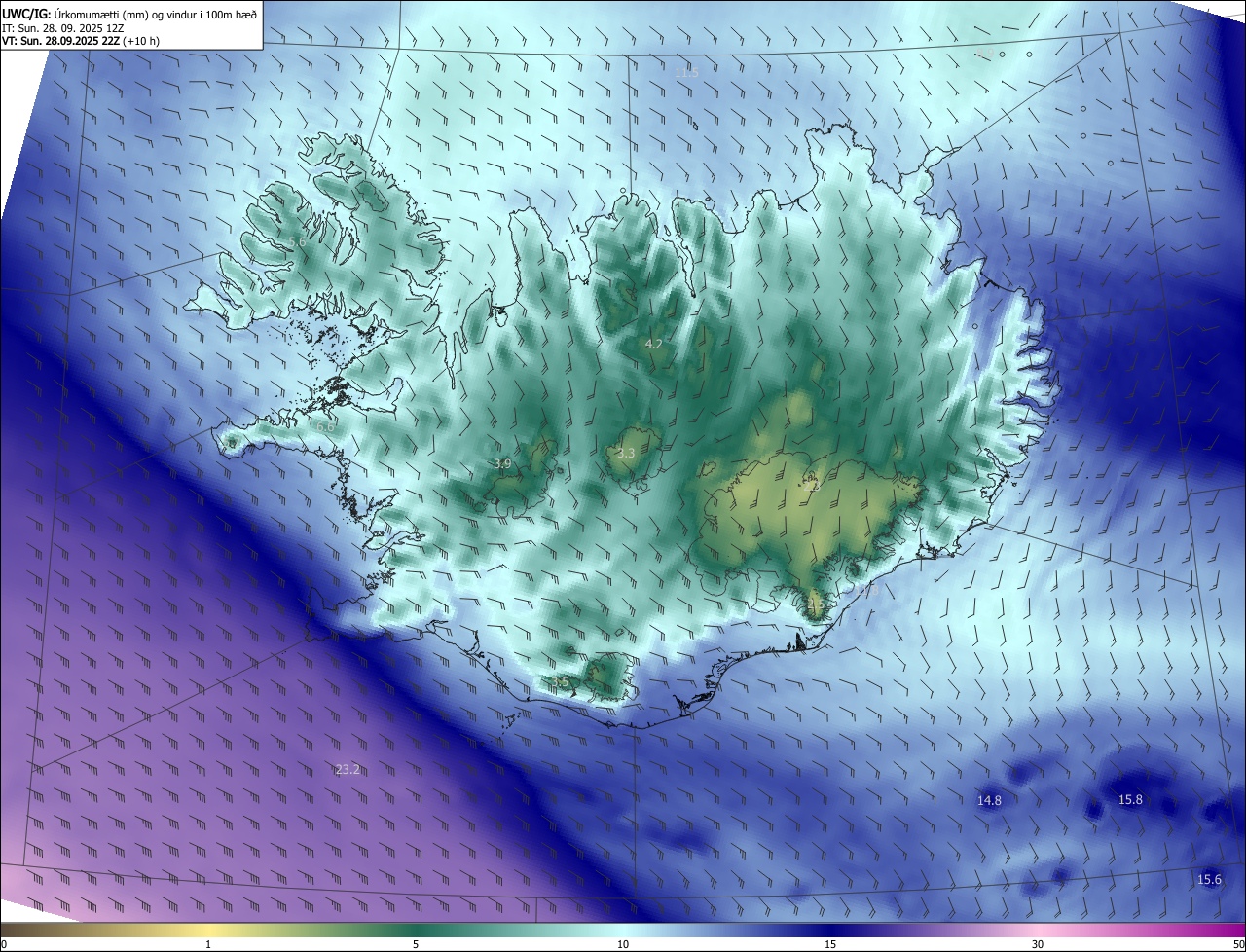The width and height of the screenshot is (1246, 952).
Task: Click the 2.5 value at the glacier's southern tip
Action: tap(816, 604)
